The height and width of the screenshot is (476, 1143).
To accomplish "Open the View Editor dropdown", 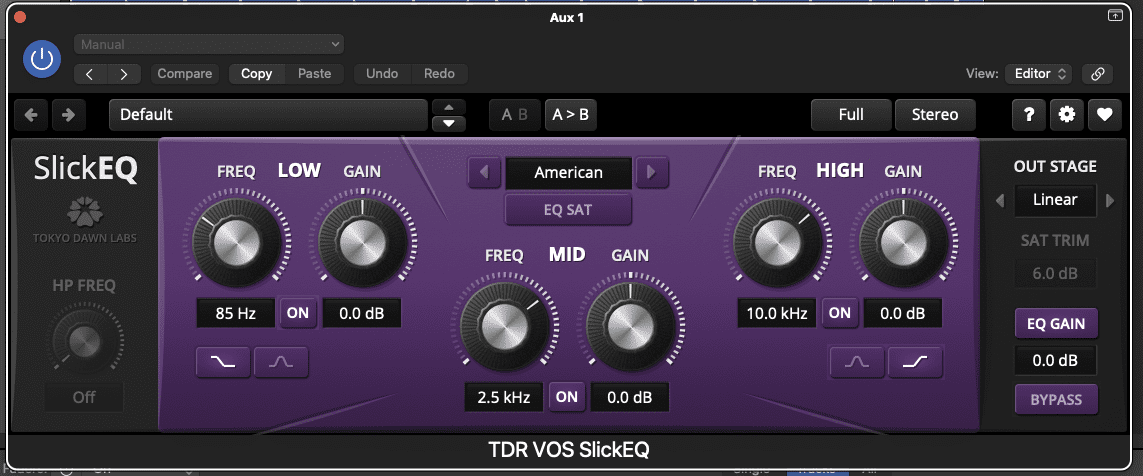I will pos(1038,74).
